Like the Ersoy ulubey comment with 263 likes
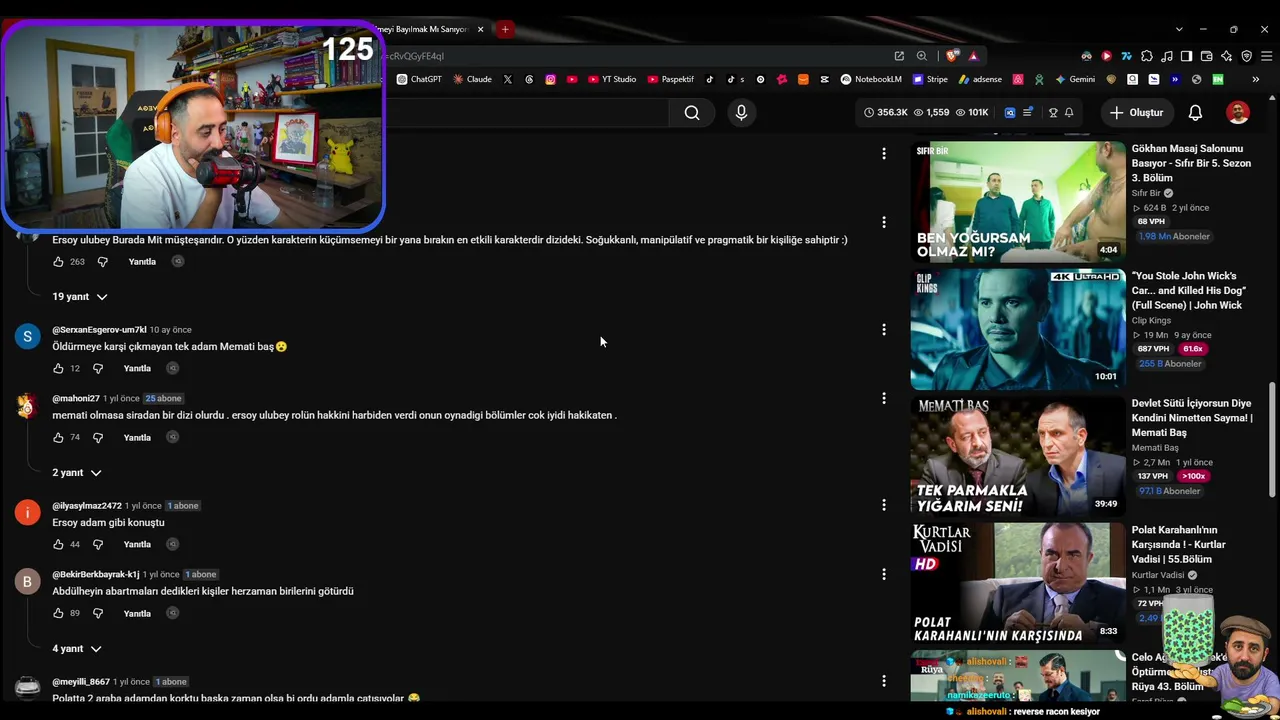The height and width of the screenshot is (720, 1280). coord(58,261)
